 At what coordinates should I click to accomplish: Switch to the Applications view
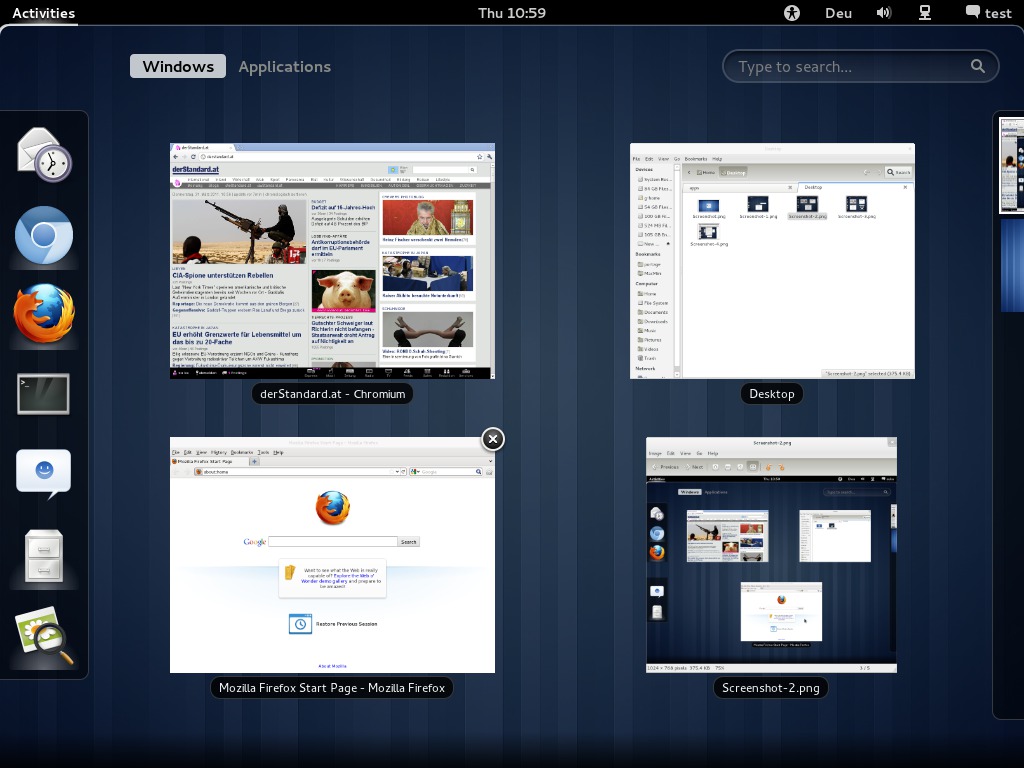click(x=284, y=67)
